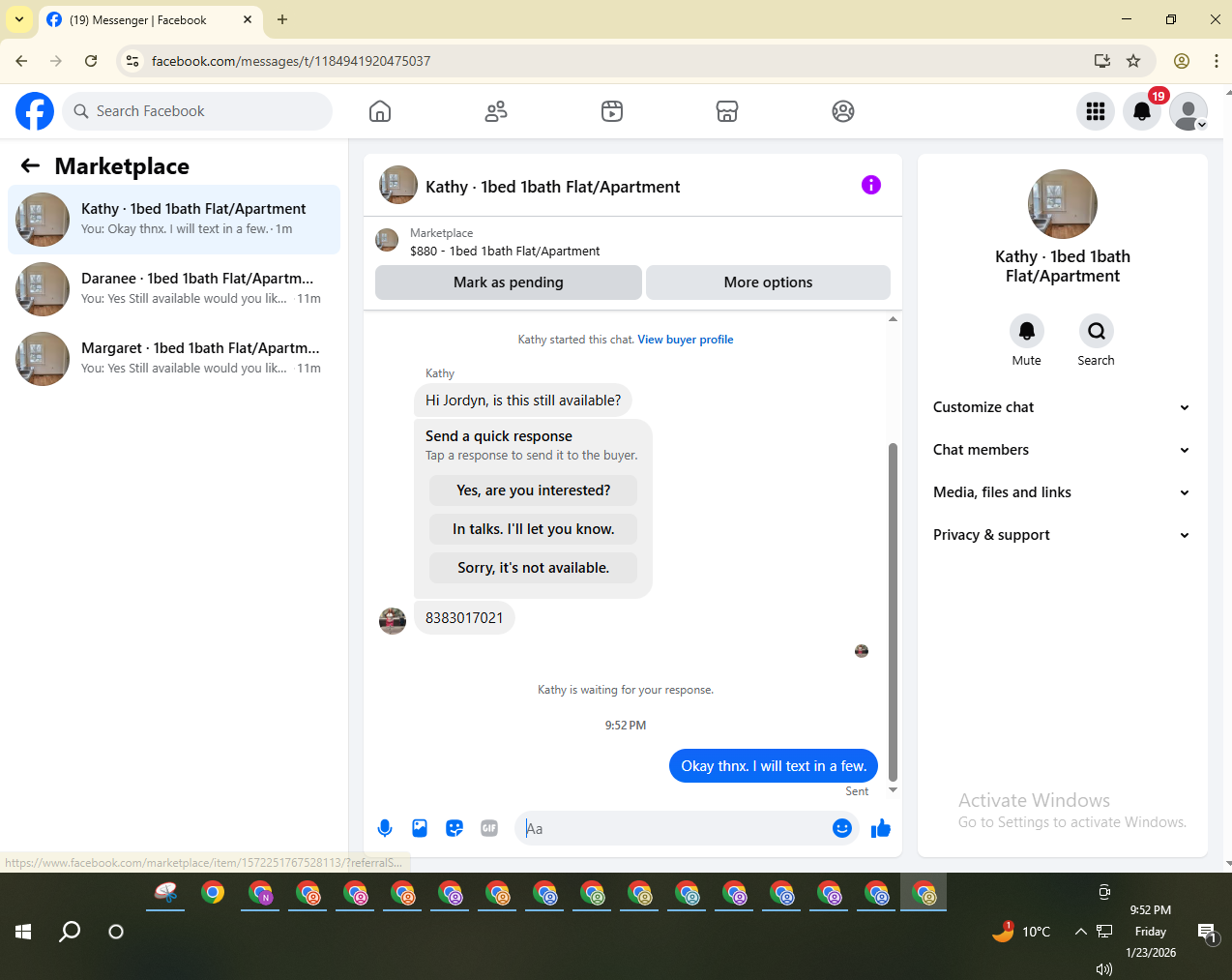The height and width of the screenshot is (980, 1232).
Task: Send quick response Sorry, it's not available.
Action: (x=534, y=568)
